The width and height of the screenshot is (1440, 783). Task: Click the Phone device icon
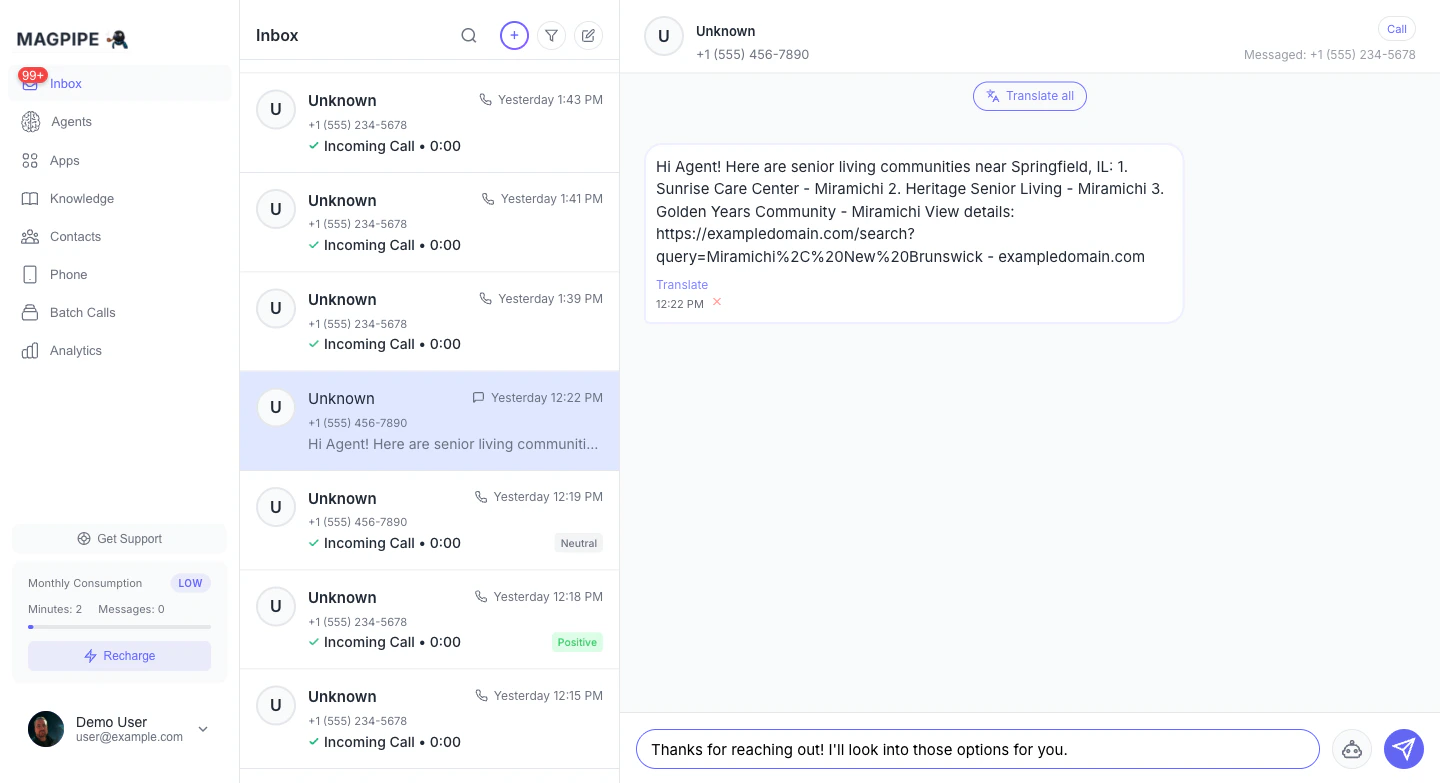(x=30, y=274)
